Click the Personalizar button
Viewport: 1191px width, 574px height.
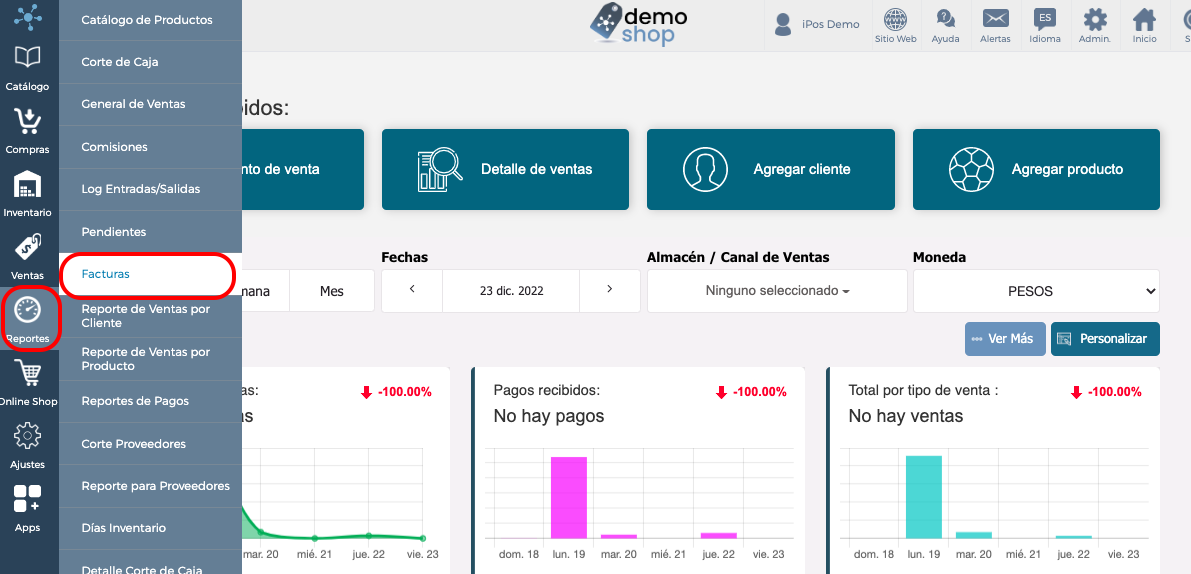pos(1105,339)
